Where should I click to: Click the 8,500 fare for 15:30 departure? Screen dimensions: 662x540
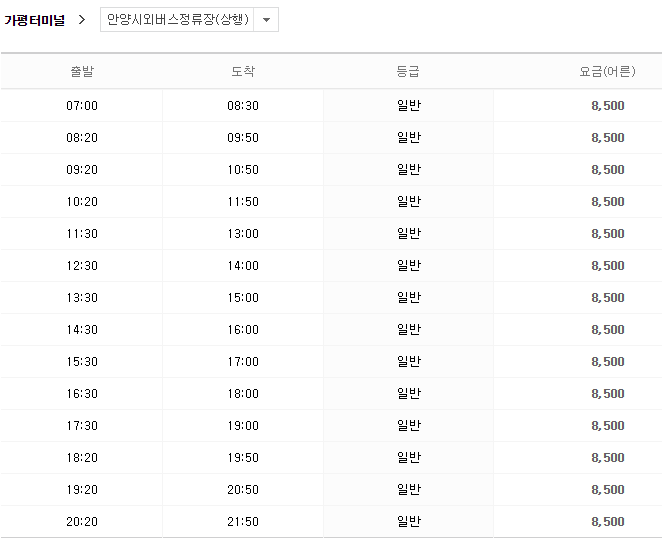[x=608, y=362]
